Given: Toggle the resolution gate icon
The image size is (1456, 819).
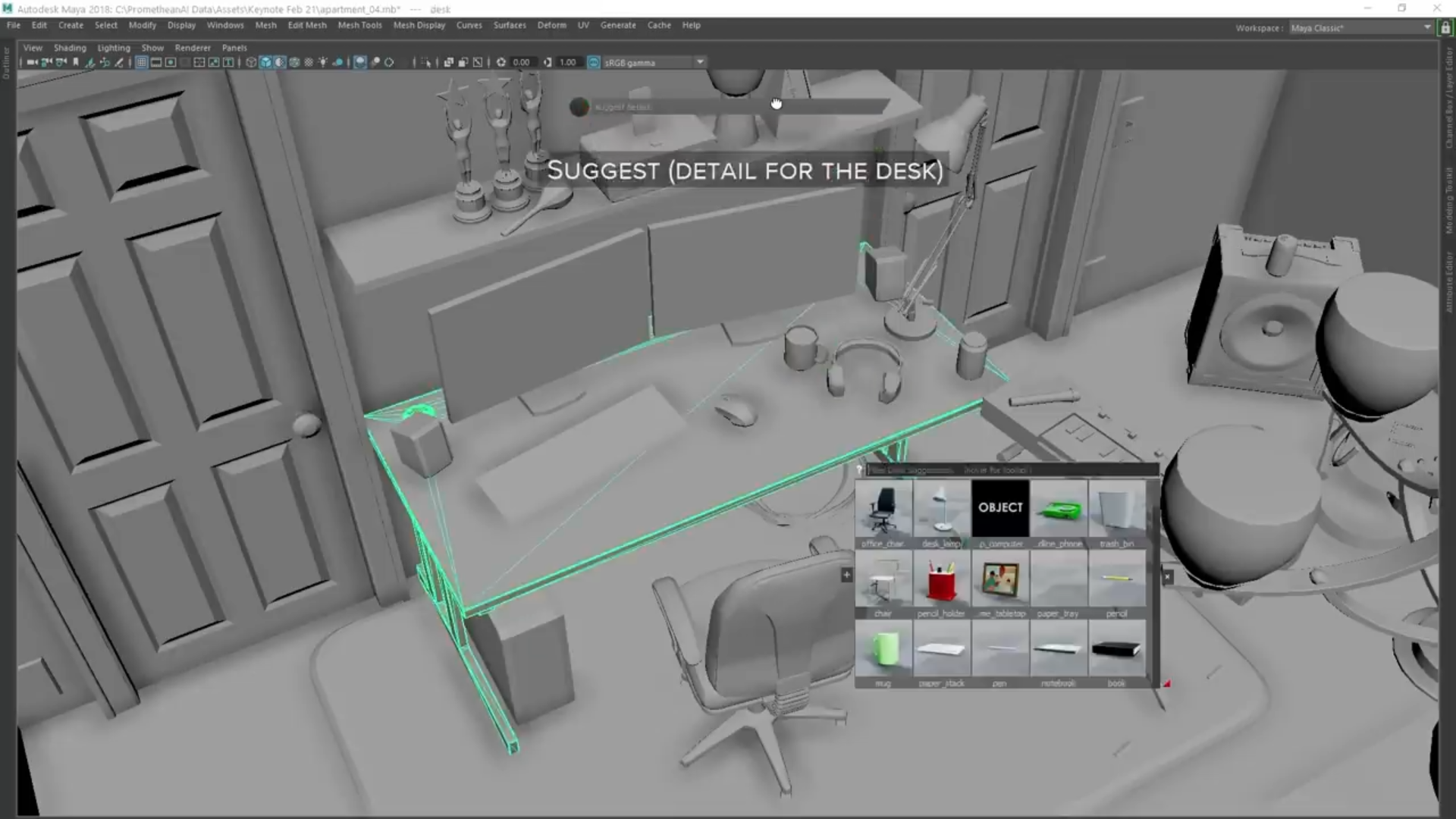Looking at the screenshot, I should tap(171, 62).
